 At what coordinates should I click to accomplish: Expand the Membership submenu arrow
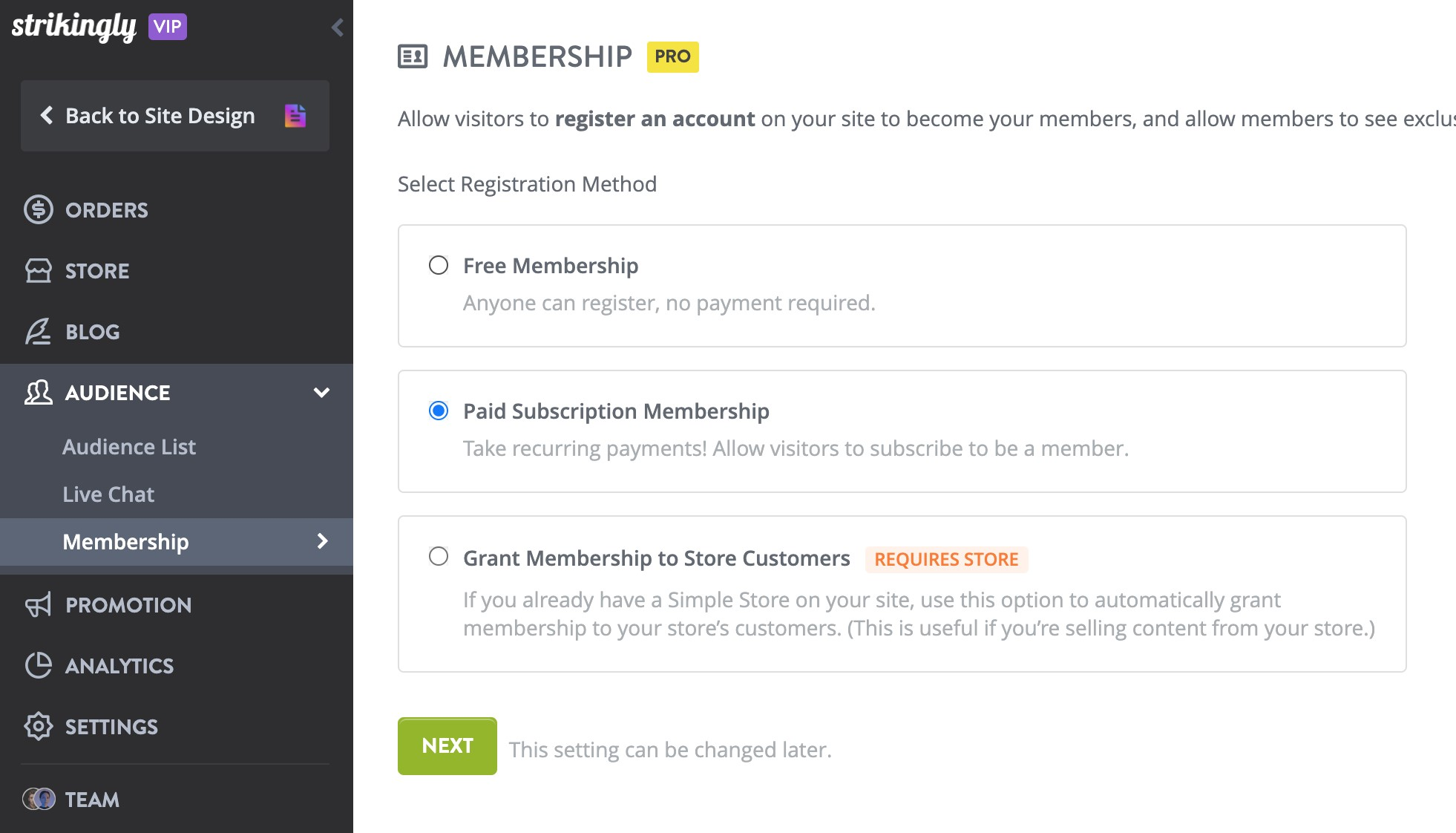(x=322, y=542)
